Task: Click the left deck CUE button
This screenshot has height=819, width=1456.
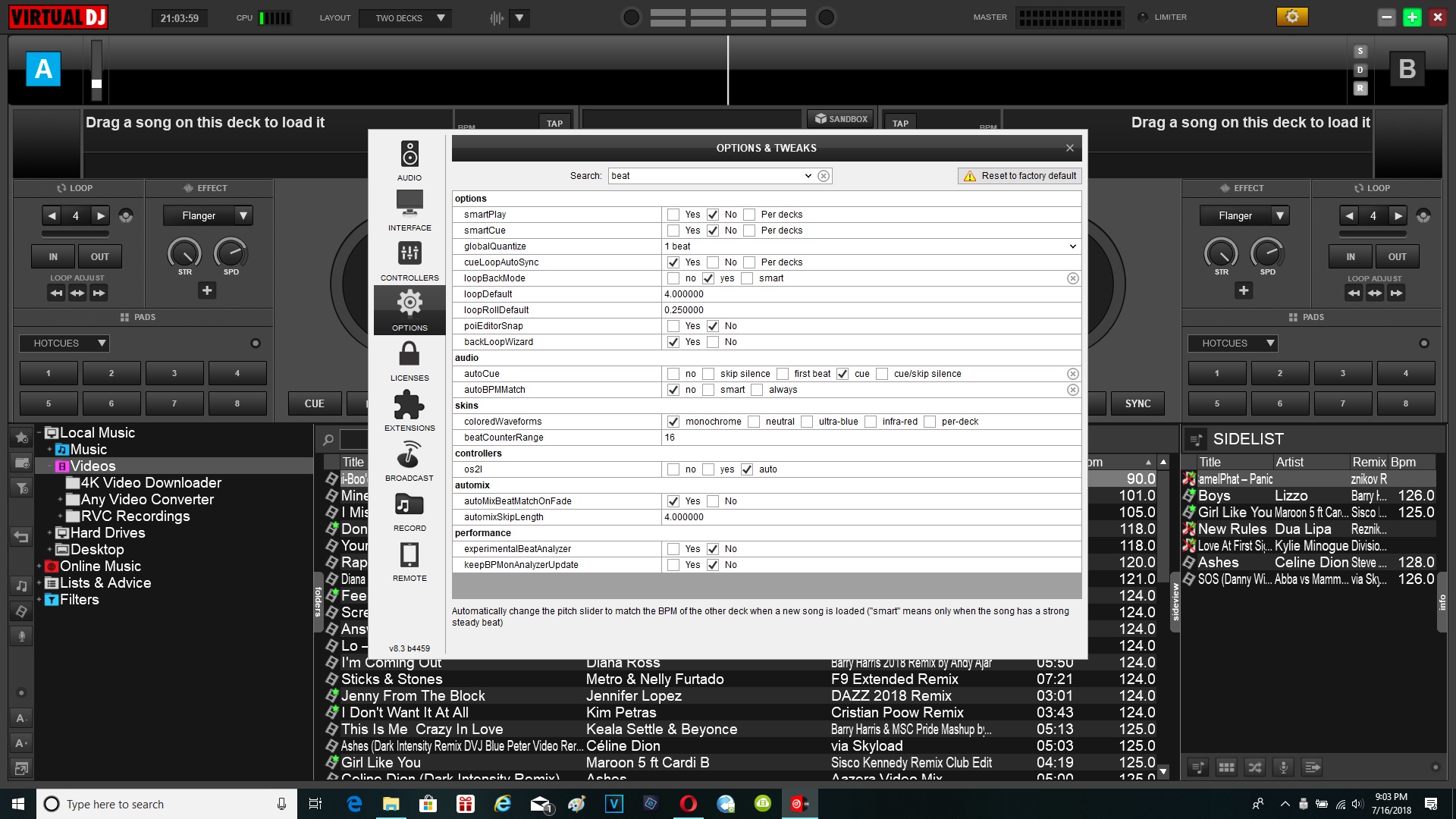Action: point(314,404)
